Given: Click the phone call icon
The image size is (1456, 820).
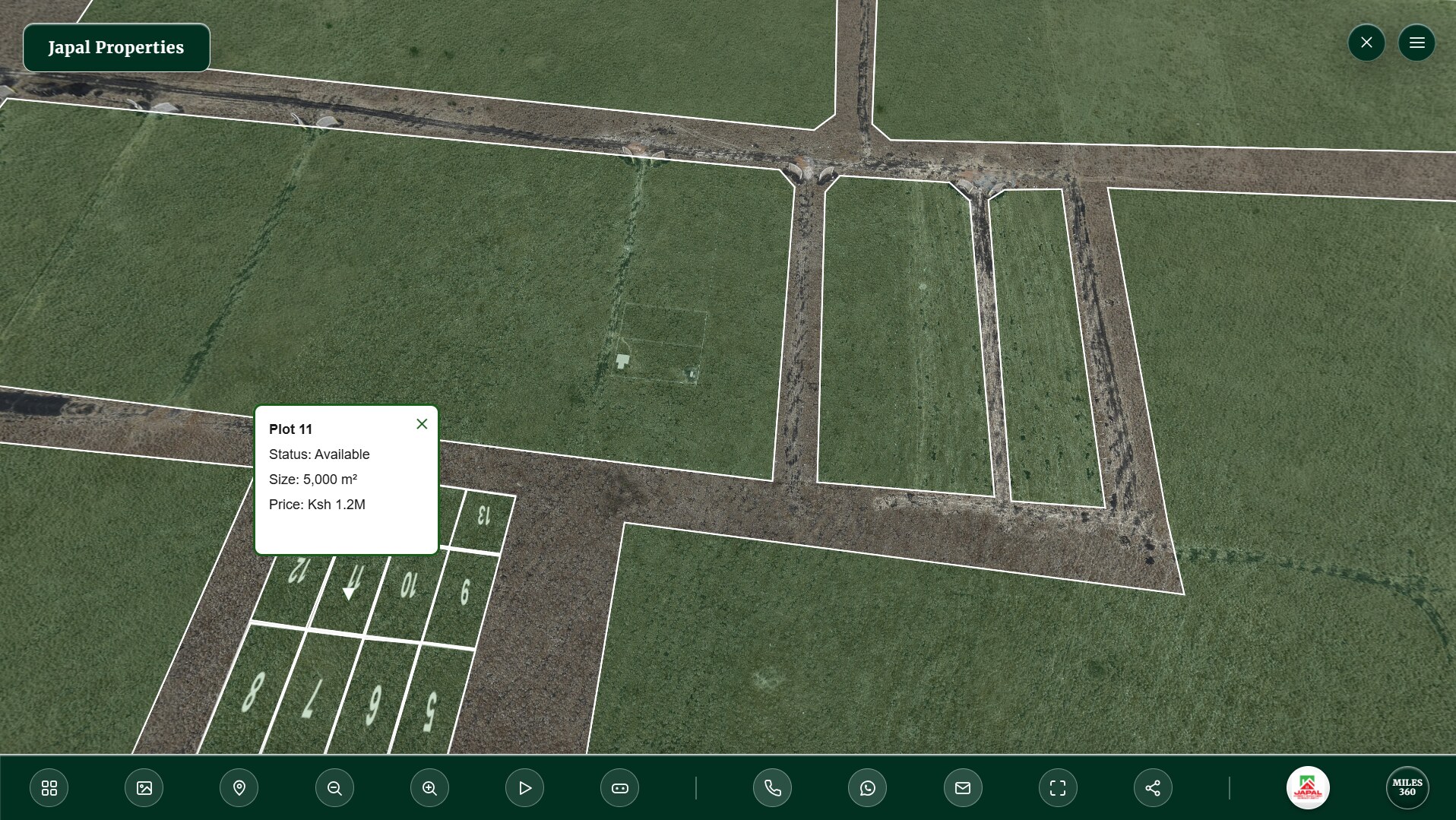Looking at the screenshot, I should click(x=772, y=788).
